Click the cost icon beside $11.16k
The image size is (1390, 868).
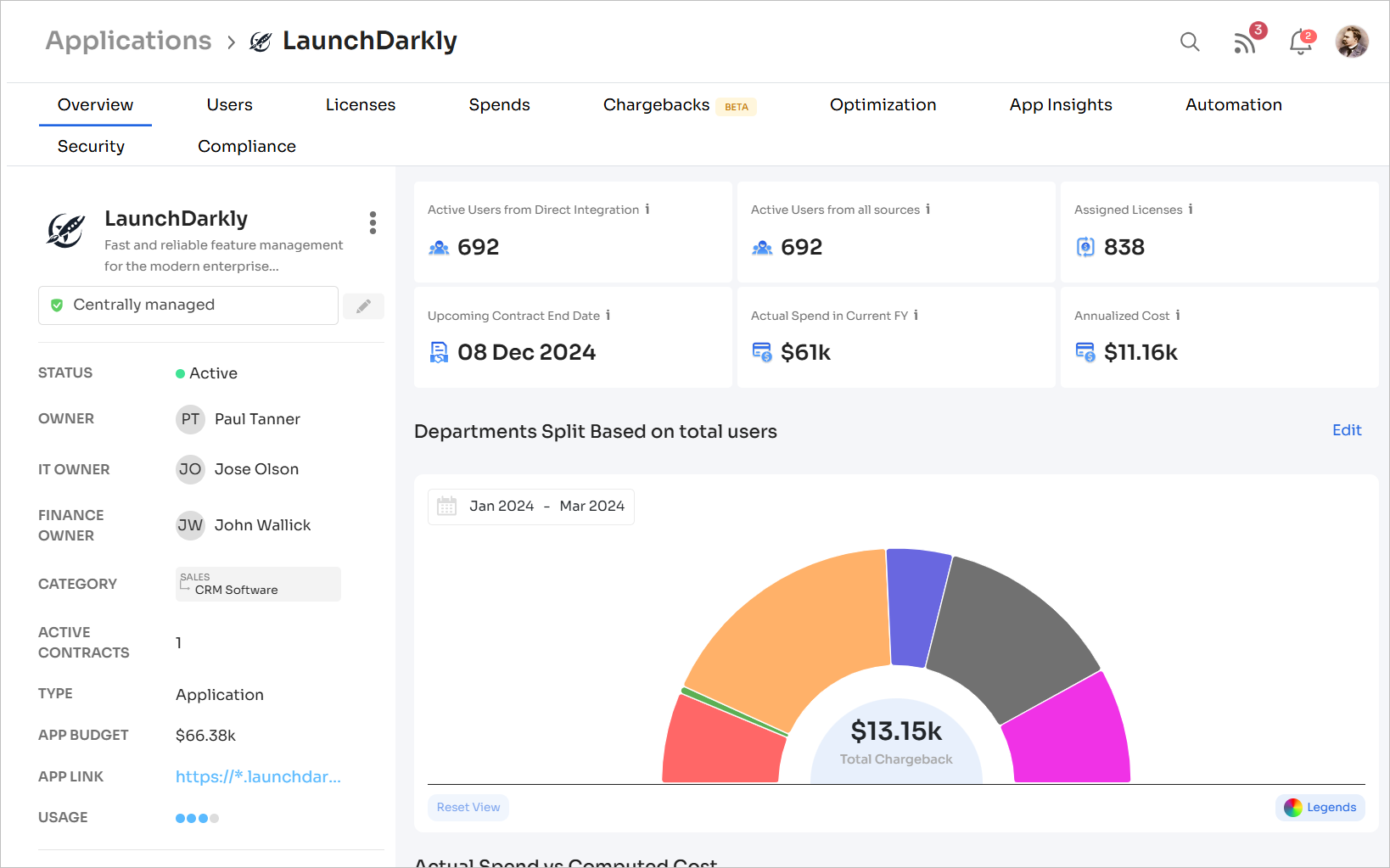click(x=1085, y=352)
